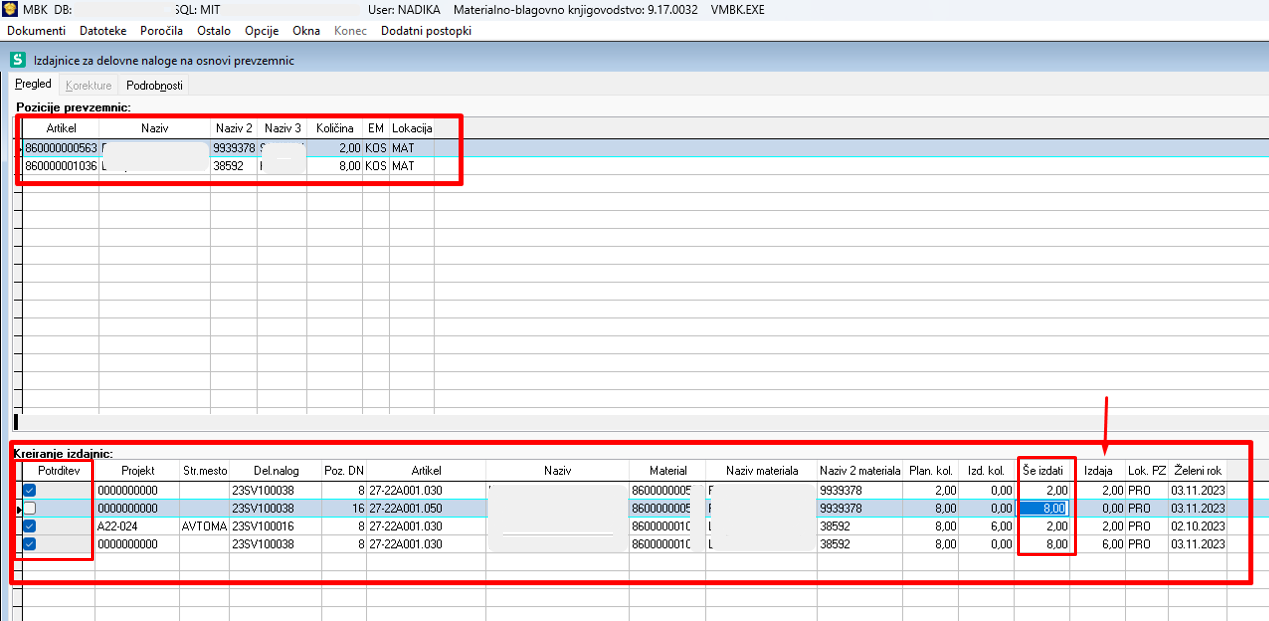Click the Del.nalog column header
This screenshot has height=621, width=1269.
(x=276, y=470)
